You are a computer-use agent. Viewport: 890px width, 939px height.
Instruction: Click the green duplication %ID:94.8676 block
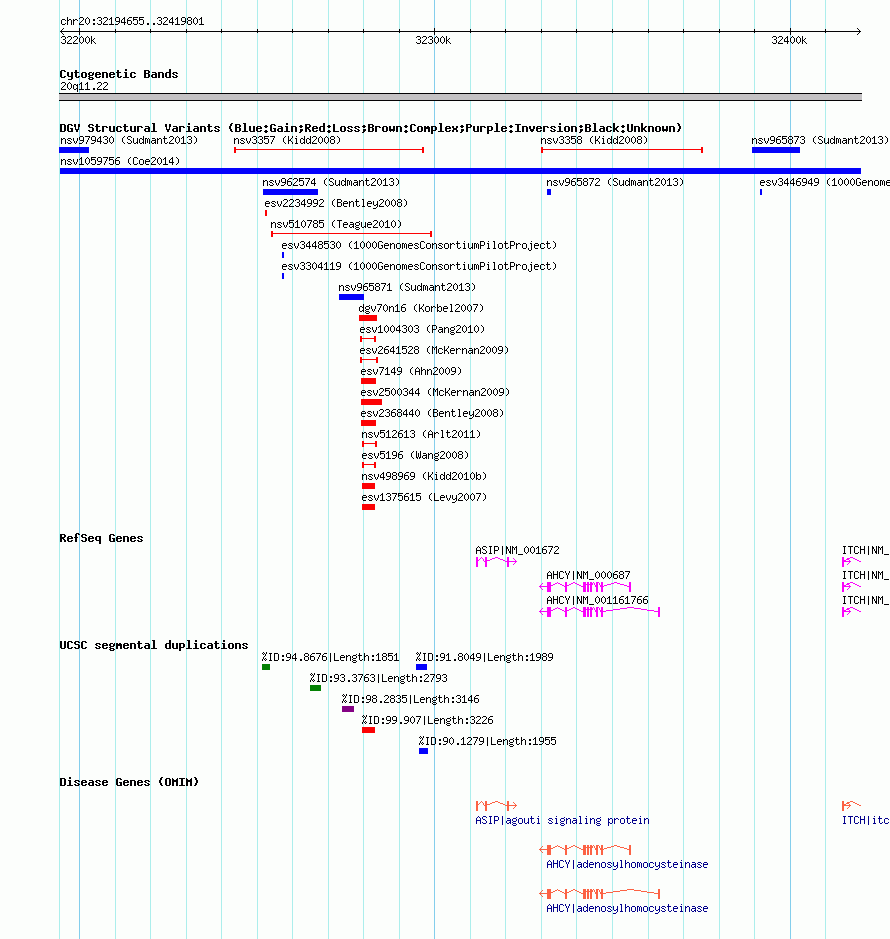266,667
